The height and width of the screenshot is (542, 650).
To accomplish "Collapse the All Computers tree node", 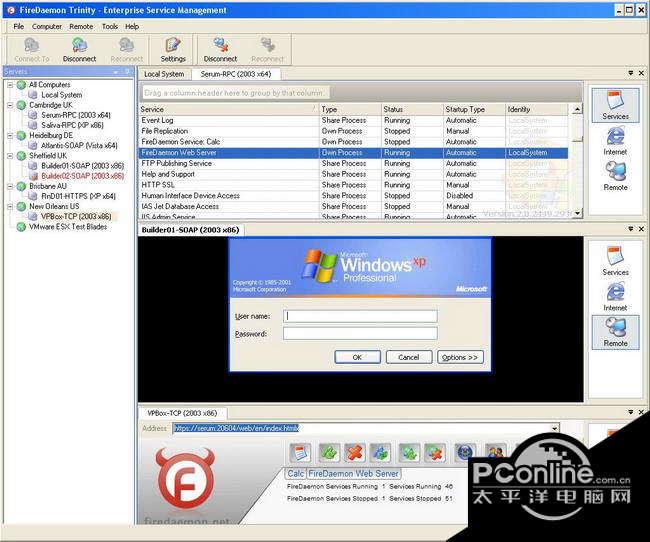I will tap(10, 85).
